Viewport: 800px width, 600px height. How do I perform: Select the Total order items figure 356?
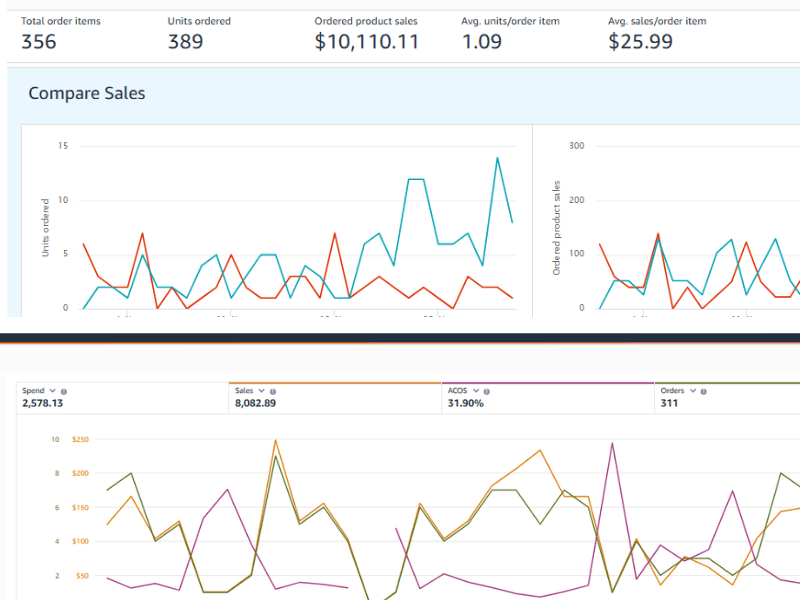39,41
